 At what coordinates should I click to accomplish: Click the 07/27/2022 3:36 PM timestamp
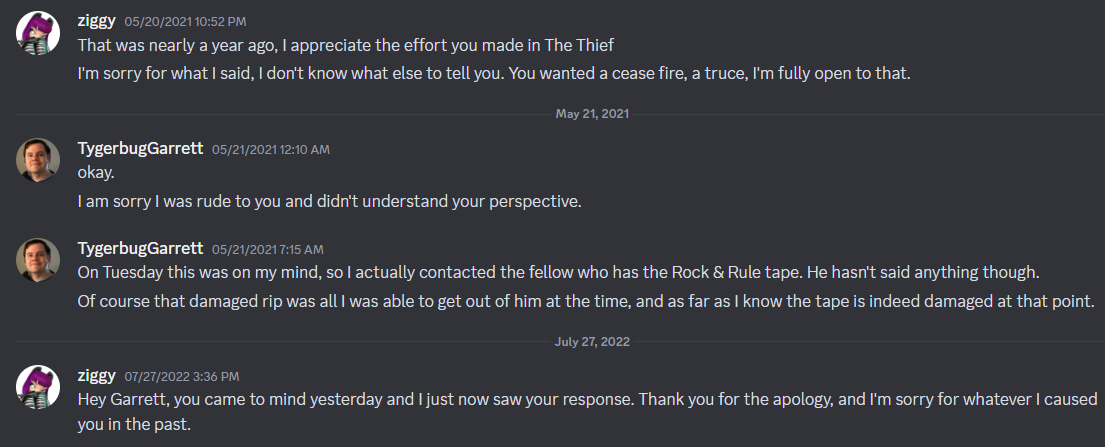click(x=181, y=377)
